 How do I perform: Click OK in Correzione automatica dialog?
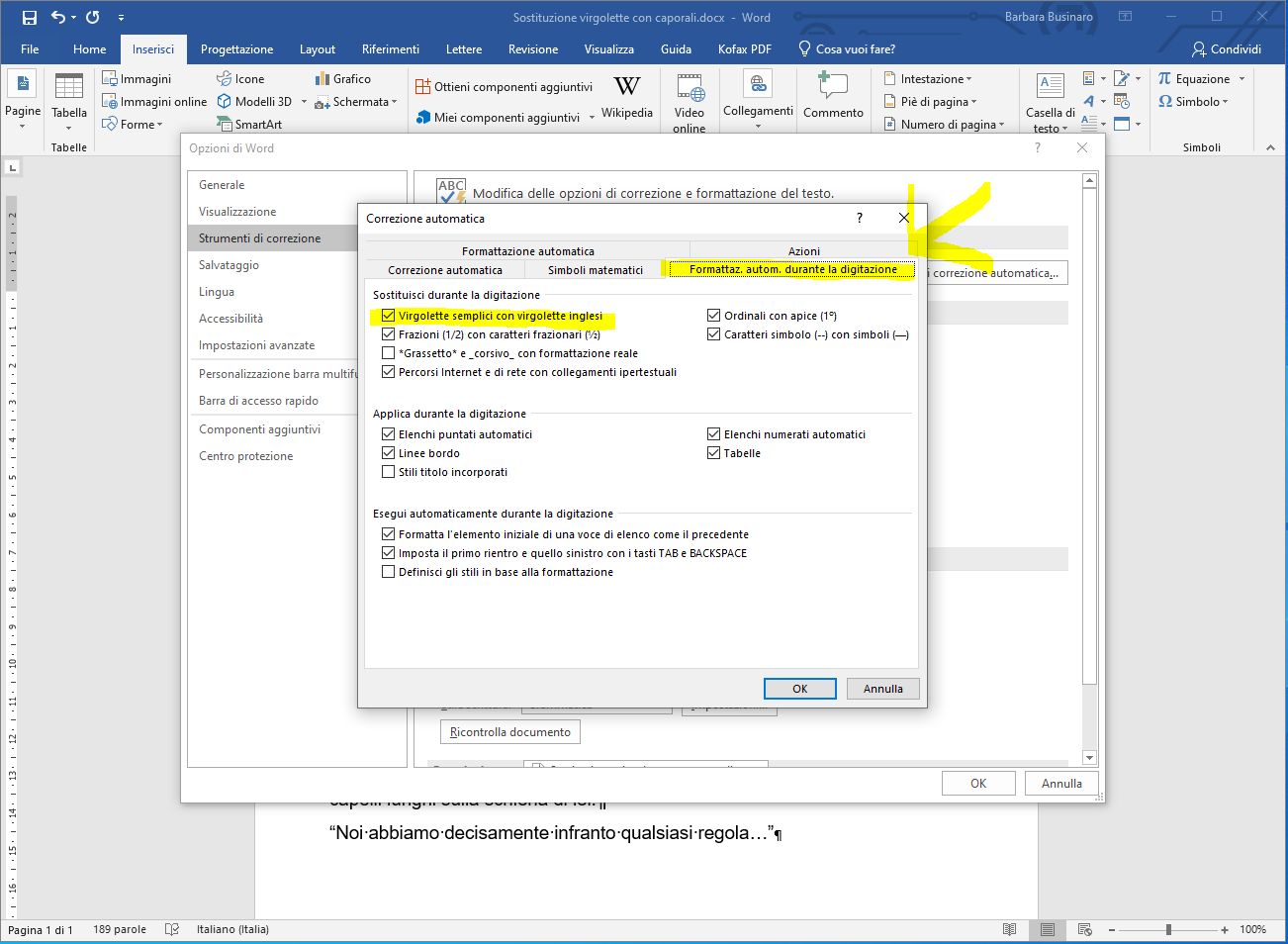pos(799,689)
